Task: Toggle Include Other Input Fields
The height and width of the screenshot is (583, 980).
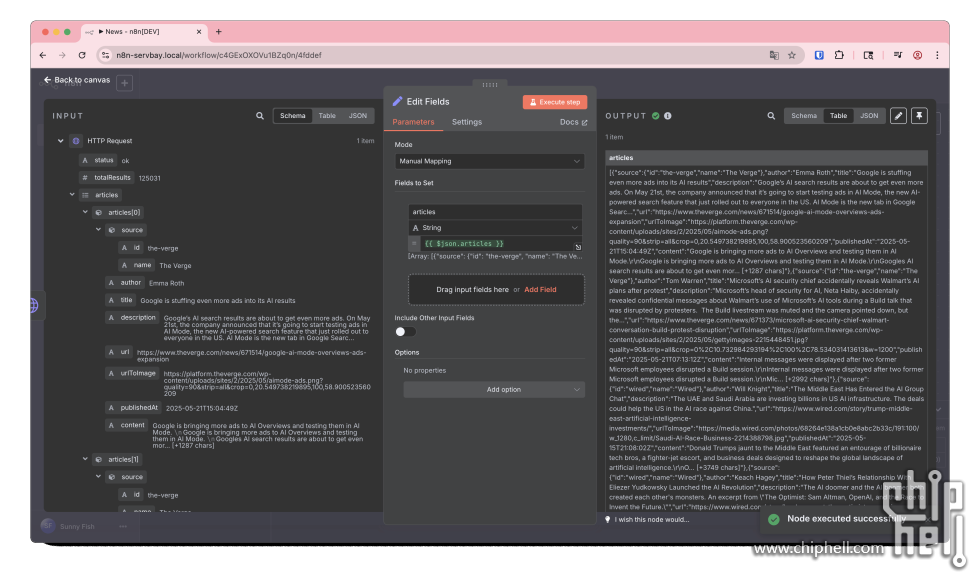Action: click(x=405, y=332)
